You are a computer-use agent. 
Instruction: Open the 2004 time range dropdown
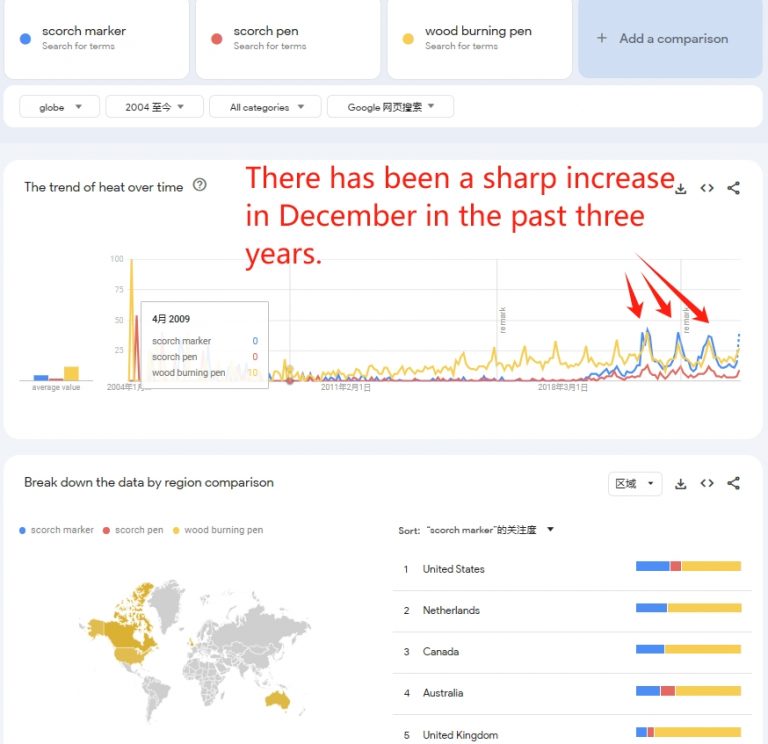[154, 107]
